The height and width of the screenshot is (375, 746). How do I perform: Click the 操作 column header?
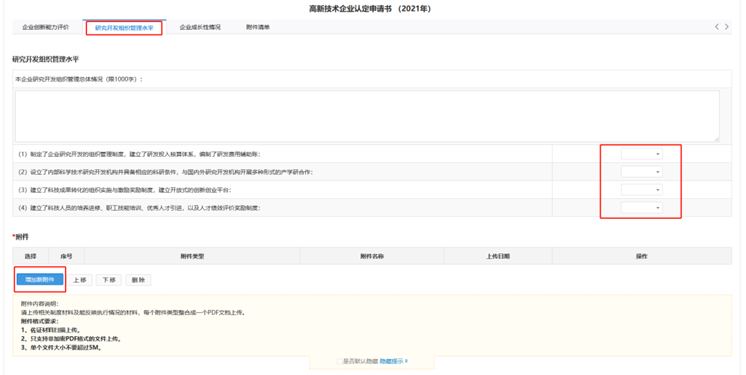642,256
